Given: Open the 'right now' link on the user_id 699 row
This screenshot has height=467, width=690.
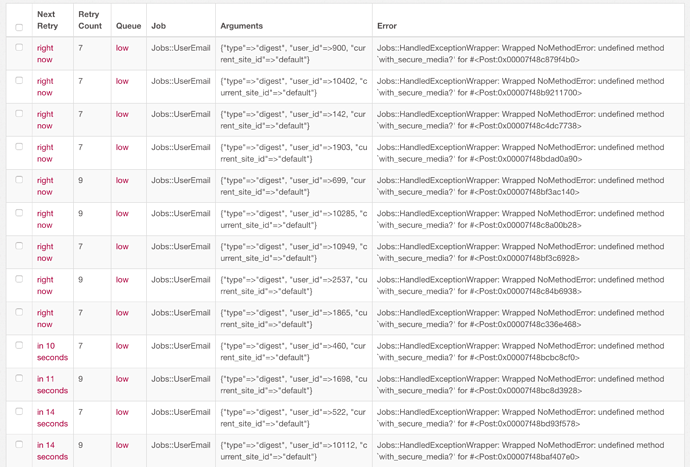Looking at the screenshot, I should coord(45,186).
